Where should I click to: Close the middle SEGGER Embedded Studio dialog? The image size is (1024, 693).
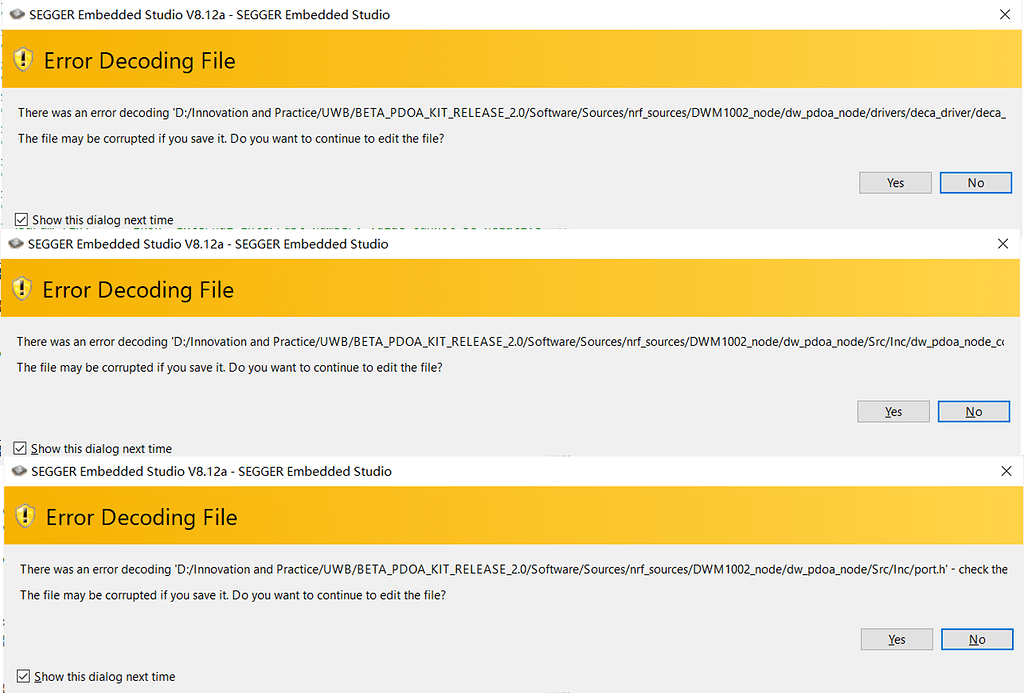[x=1003, y=243]
